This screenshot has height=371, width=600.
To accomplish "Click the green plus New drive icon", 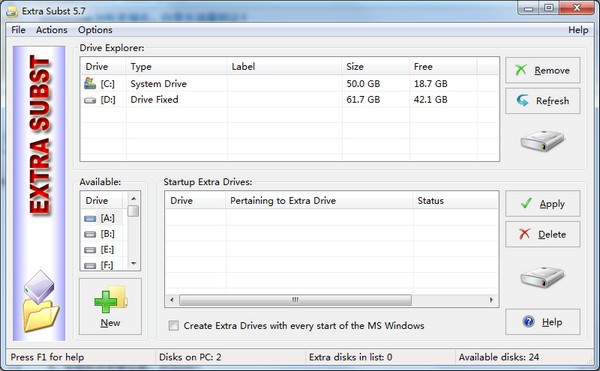I will point(111,299).
